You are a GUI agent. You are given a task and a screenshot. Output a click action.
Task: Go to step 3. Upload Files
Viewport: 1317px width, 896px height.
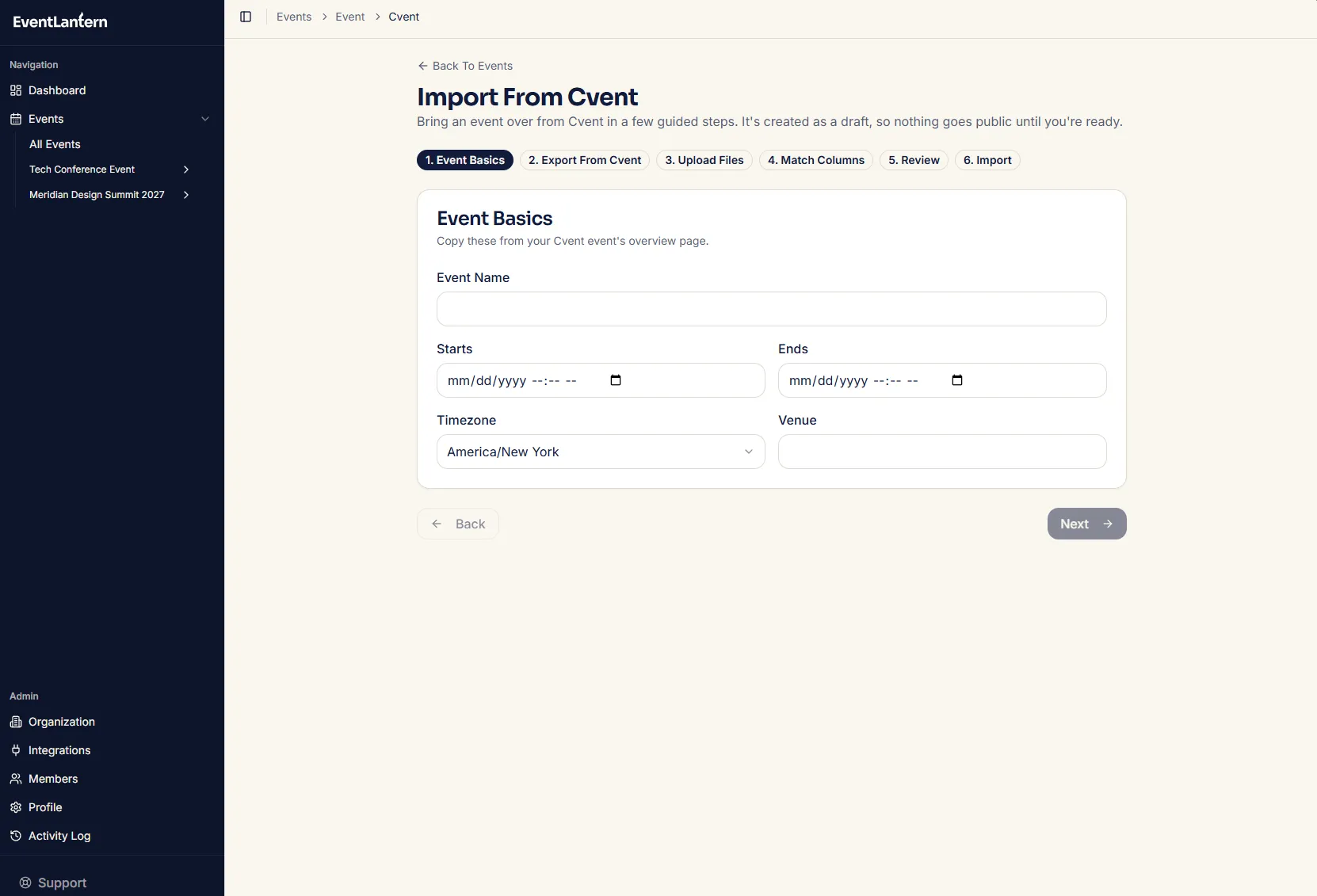pyautogui.click(x=704, y=160)
